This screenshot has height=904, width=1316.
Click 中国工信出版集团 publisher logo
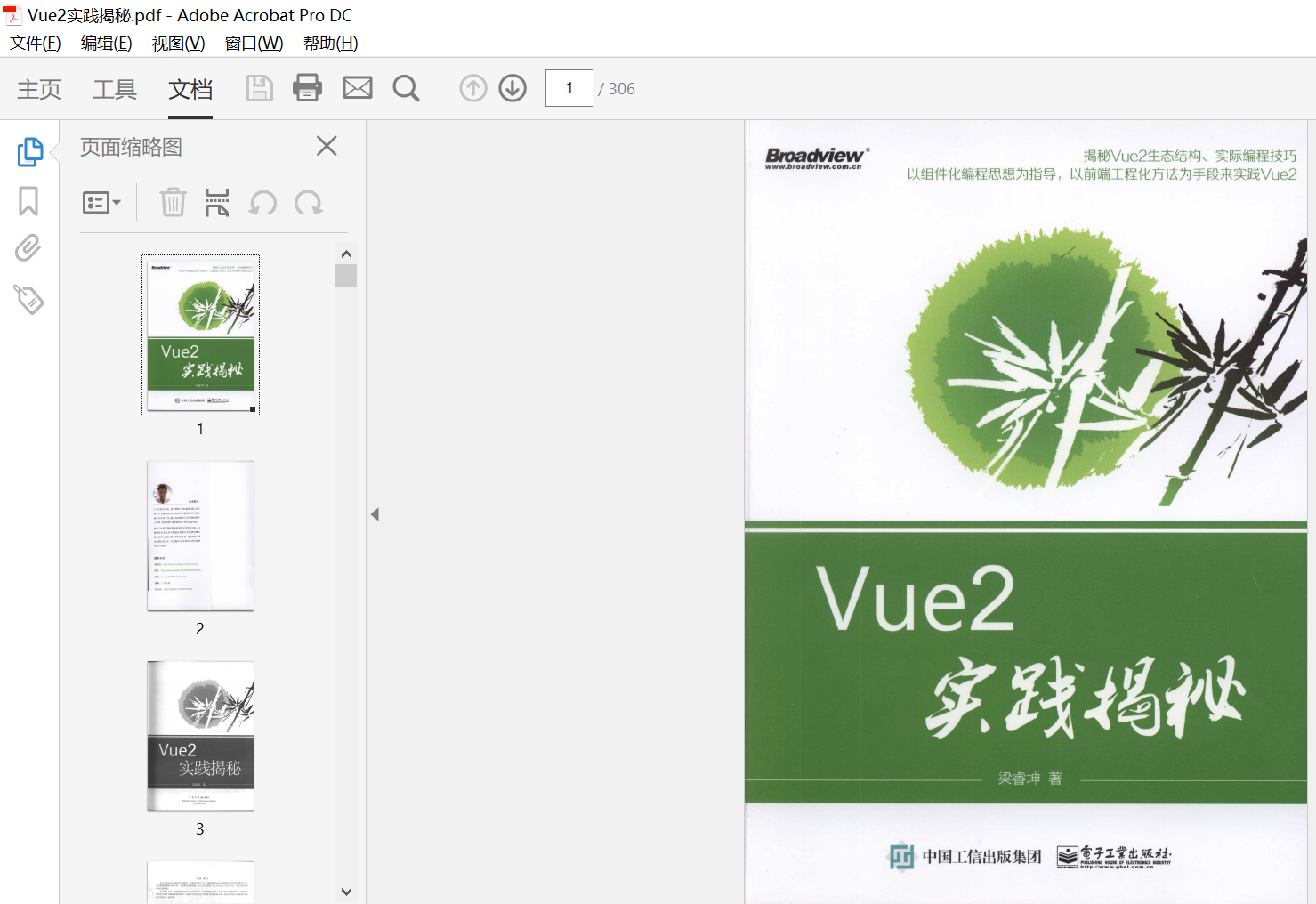point(965,856)
